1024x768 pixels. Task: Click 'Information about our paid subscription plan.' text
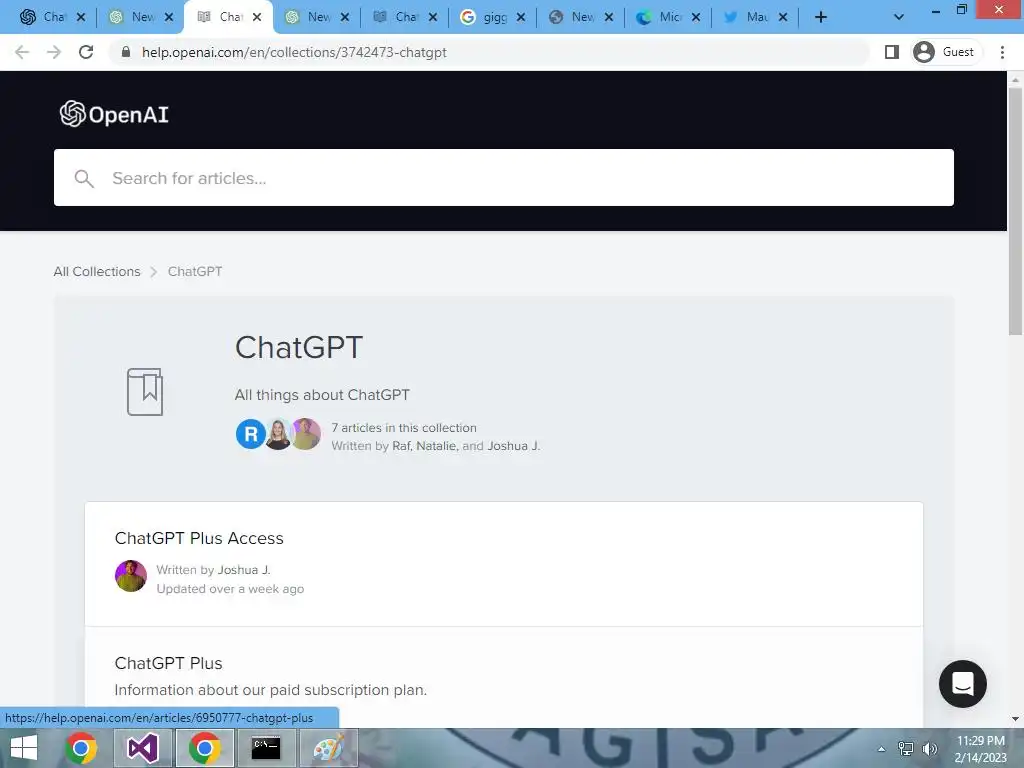[x=270, y=690]
